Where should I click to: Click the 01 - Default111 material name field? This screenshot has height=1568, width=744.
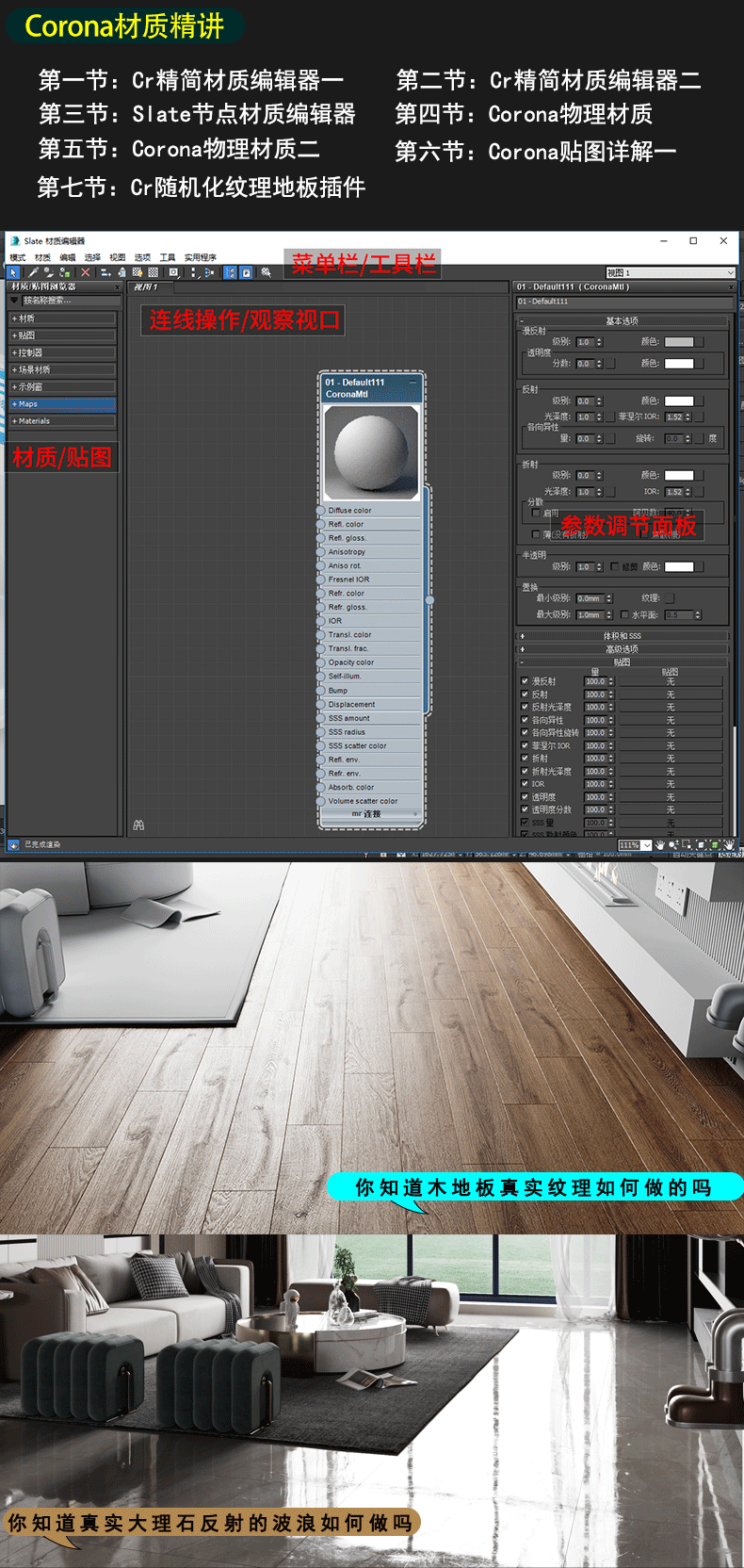(623, 302)
